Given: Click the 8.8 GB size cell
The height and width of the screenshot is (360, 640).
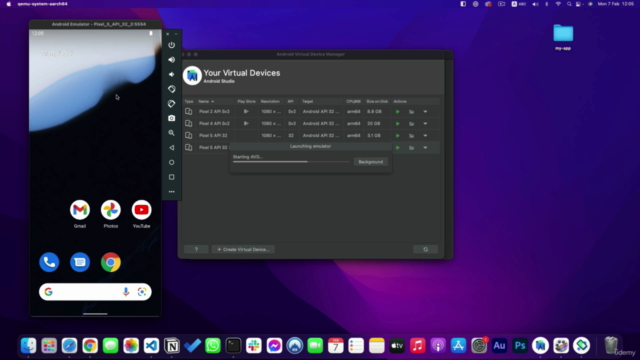Looking at the screenshot, I should pos(374,111).
